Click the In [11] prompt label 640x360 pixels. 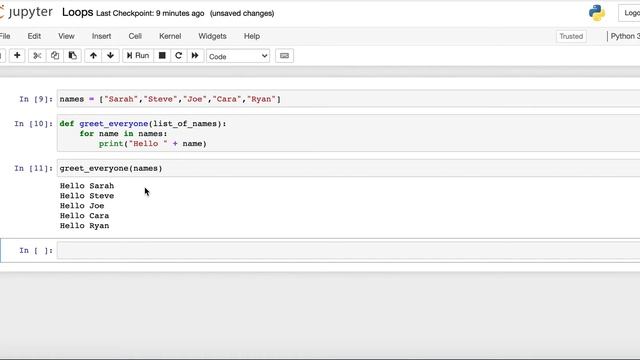33,168
